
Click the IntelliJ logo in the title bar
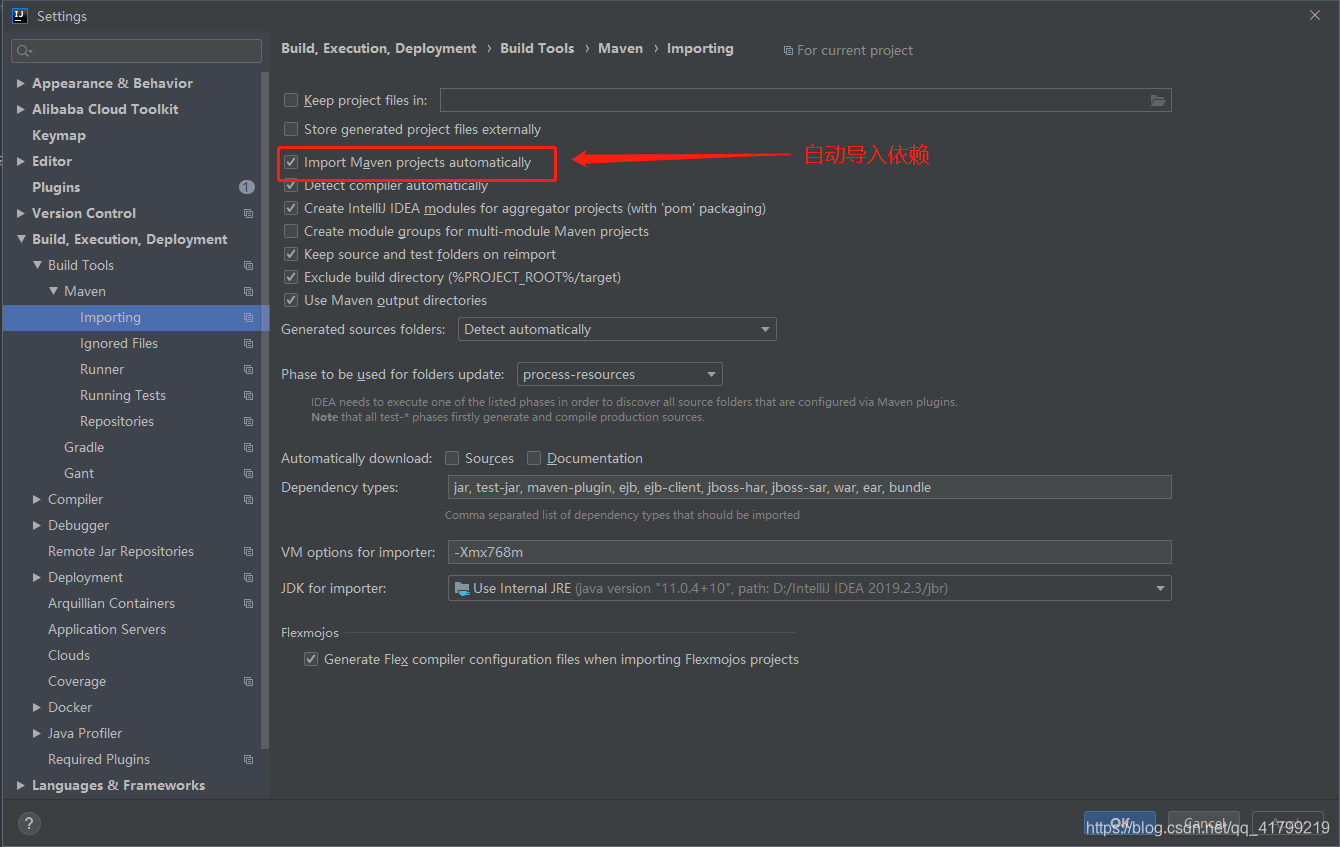coord(19,15)
